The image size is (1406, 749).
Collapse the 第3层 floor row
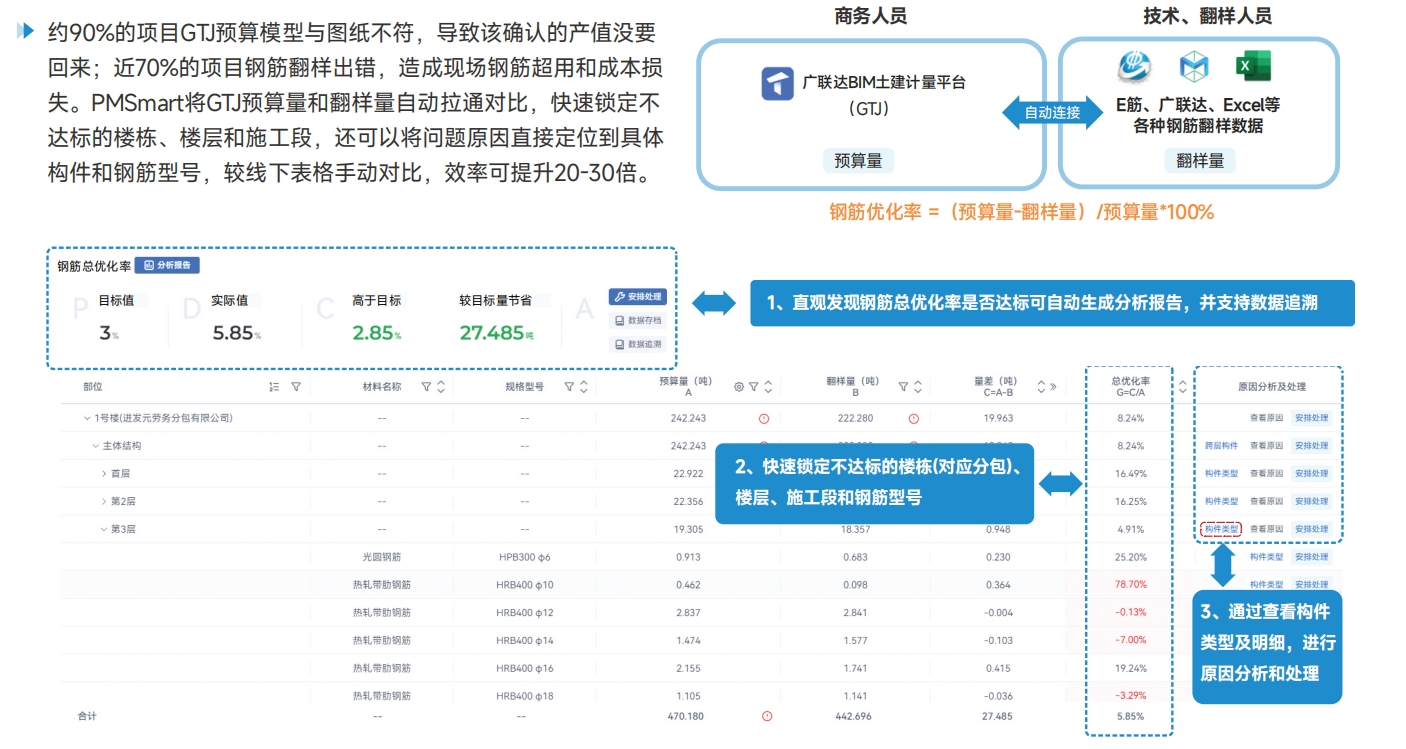104,530
